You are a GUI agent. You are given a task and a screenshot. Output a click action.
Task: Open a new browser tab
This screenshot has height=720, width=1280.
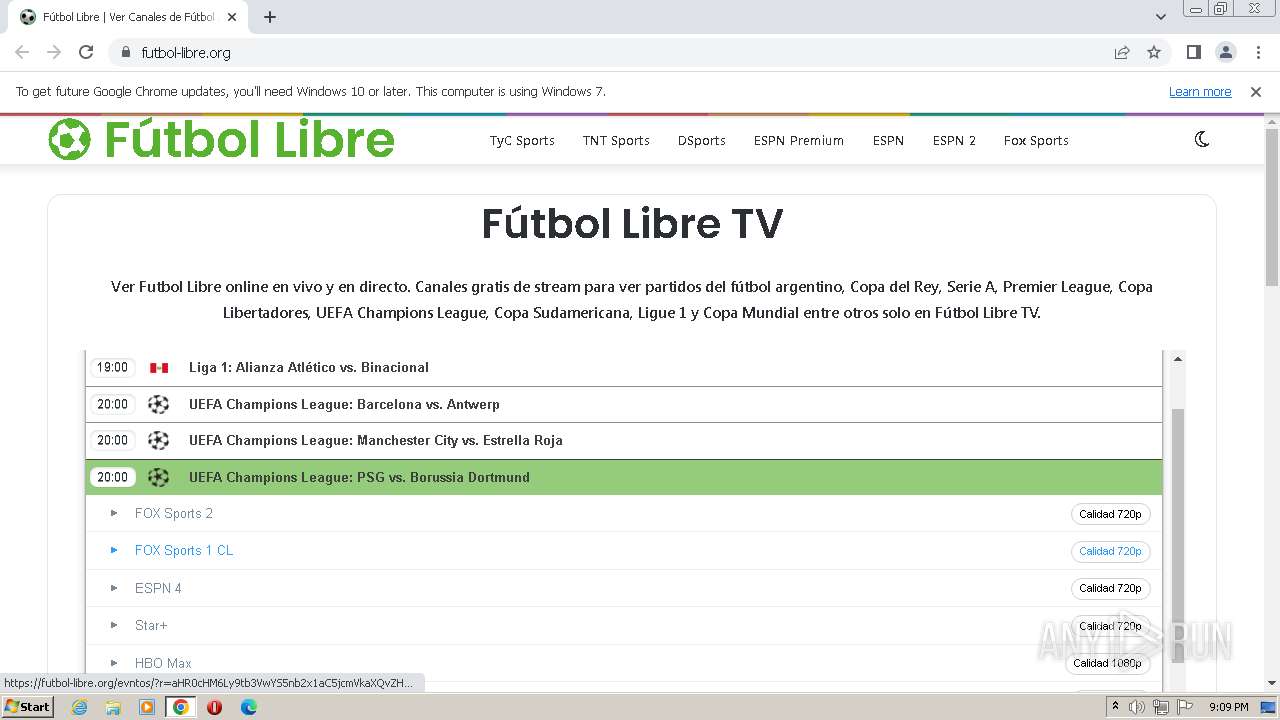point(270,17)
